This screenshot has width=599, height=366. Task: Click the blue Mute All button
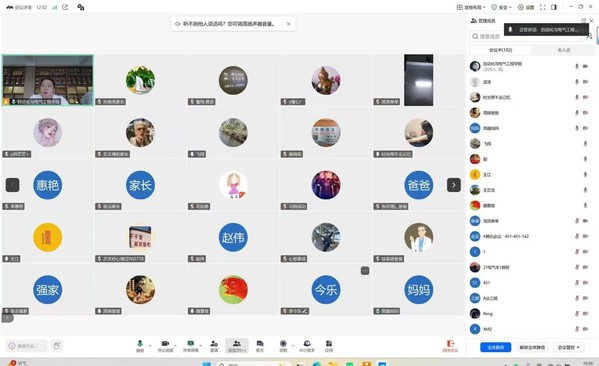click(x=495, y=347)
